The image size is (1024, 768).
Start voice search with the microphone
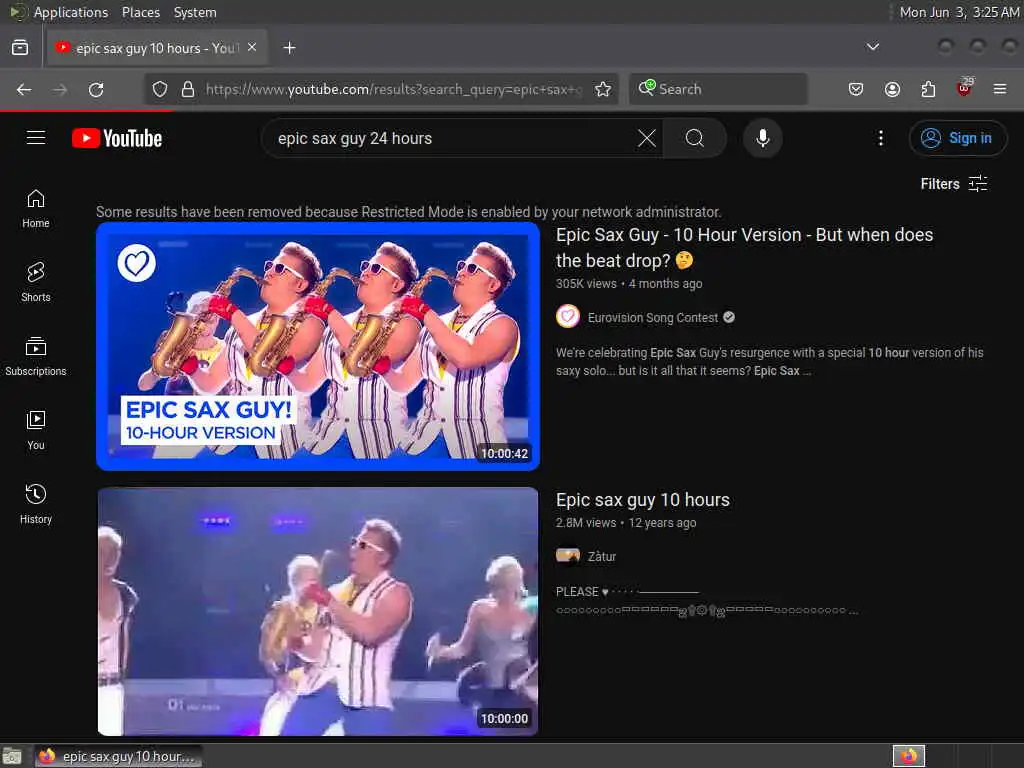point(763,138)
